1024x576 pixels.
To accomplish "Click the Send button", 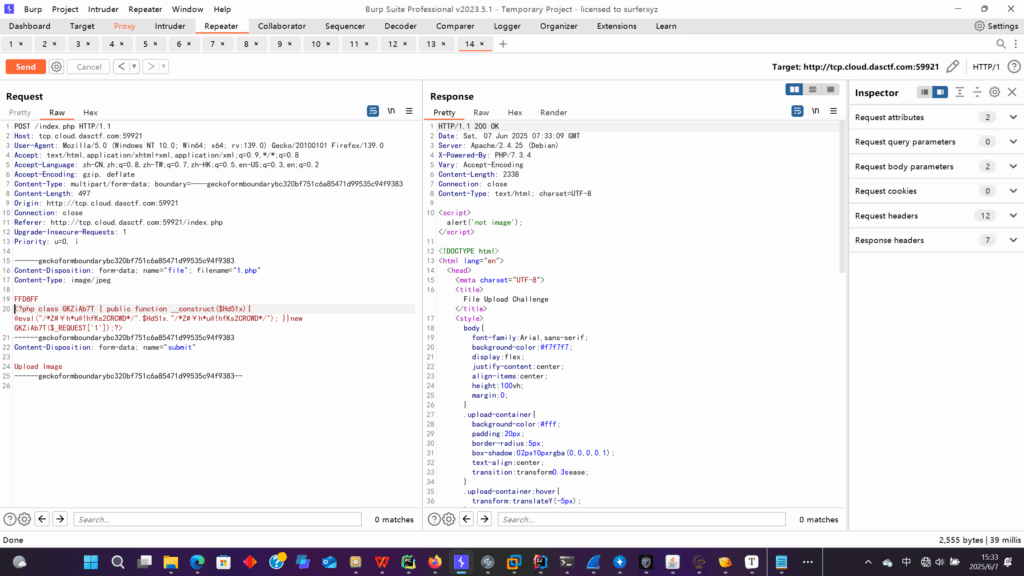I will pos(25,67).
